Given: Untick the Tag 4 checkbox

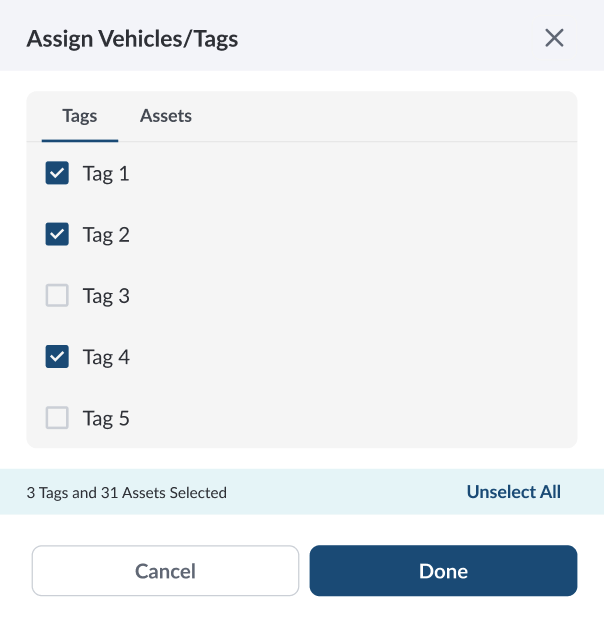Looking at the screenshot, I should point(57,357).
